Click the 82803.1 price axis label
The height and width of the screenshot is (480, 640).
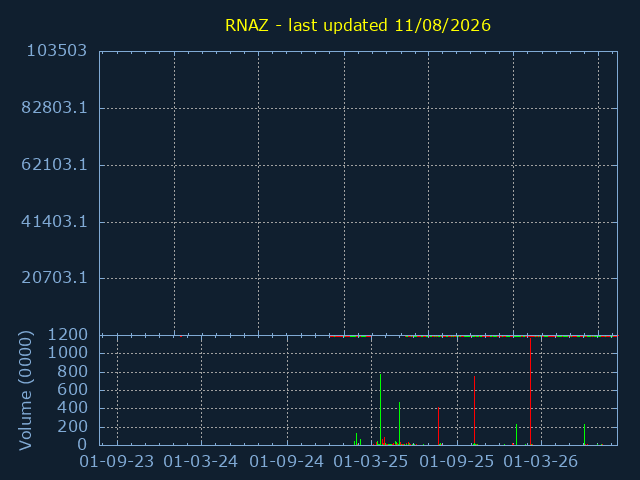coord(54,108)
